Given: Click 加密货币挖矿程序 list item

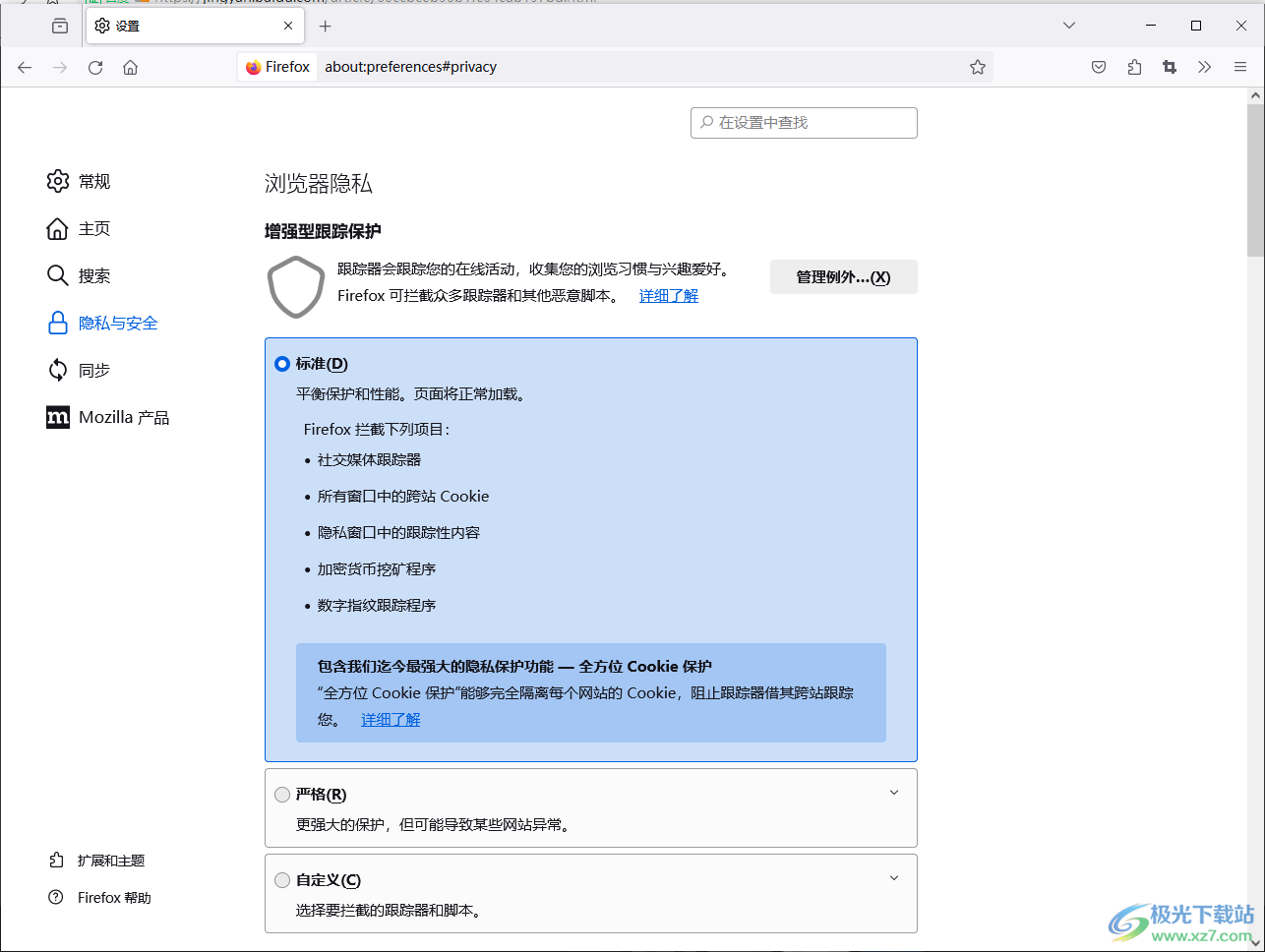Looking at the screenshot, I should pos(377,568).
